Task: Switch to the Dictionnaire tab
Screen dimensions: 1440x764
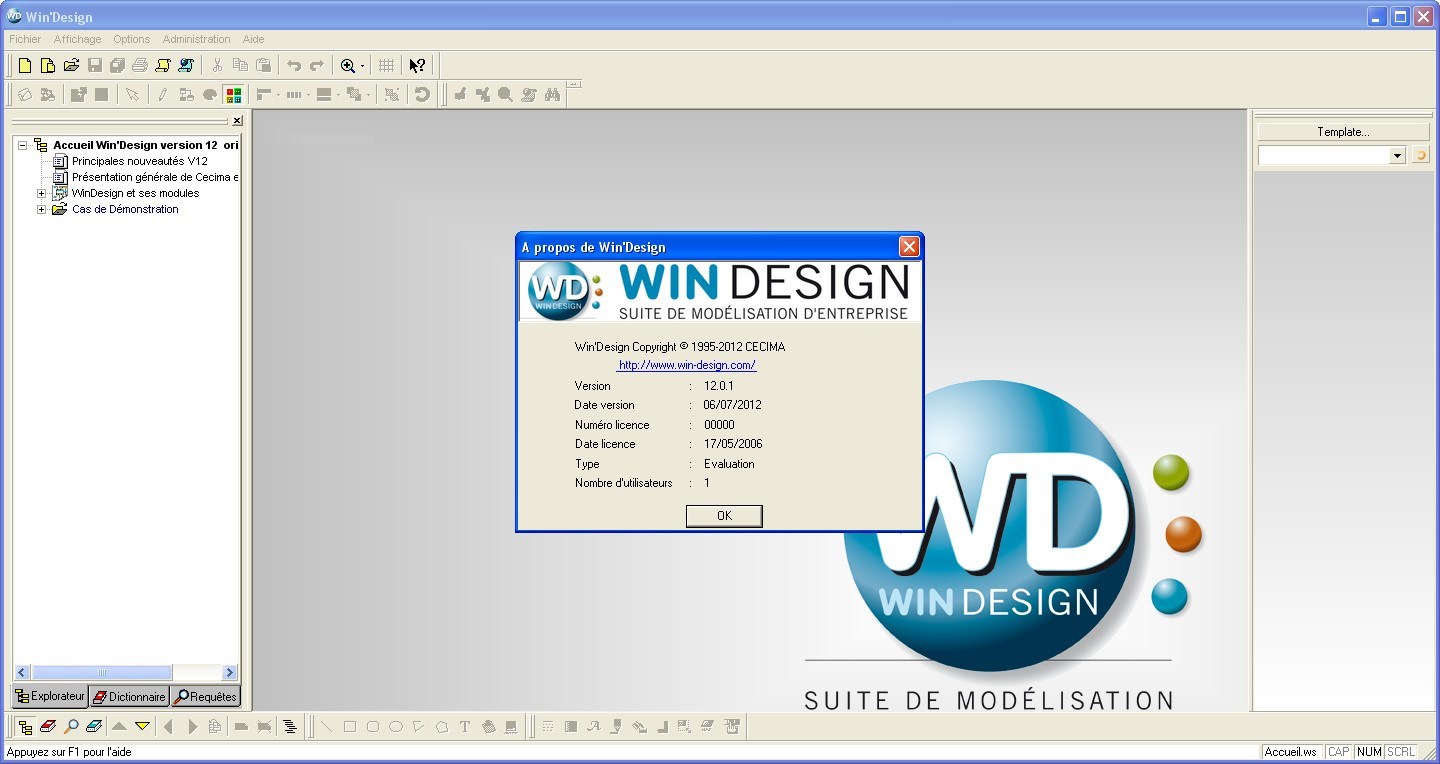Action: coord(129,696)
